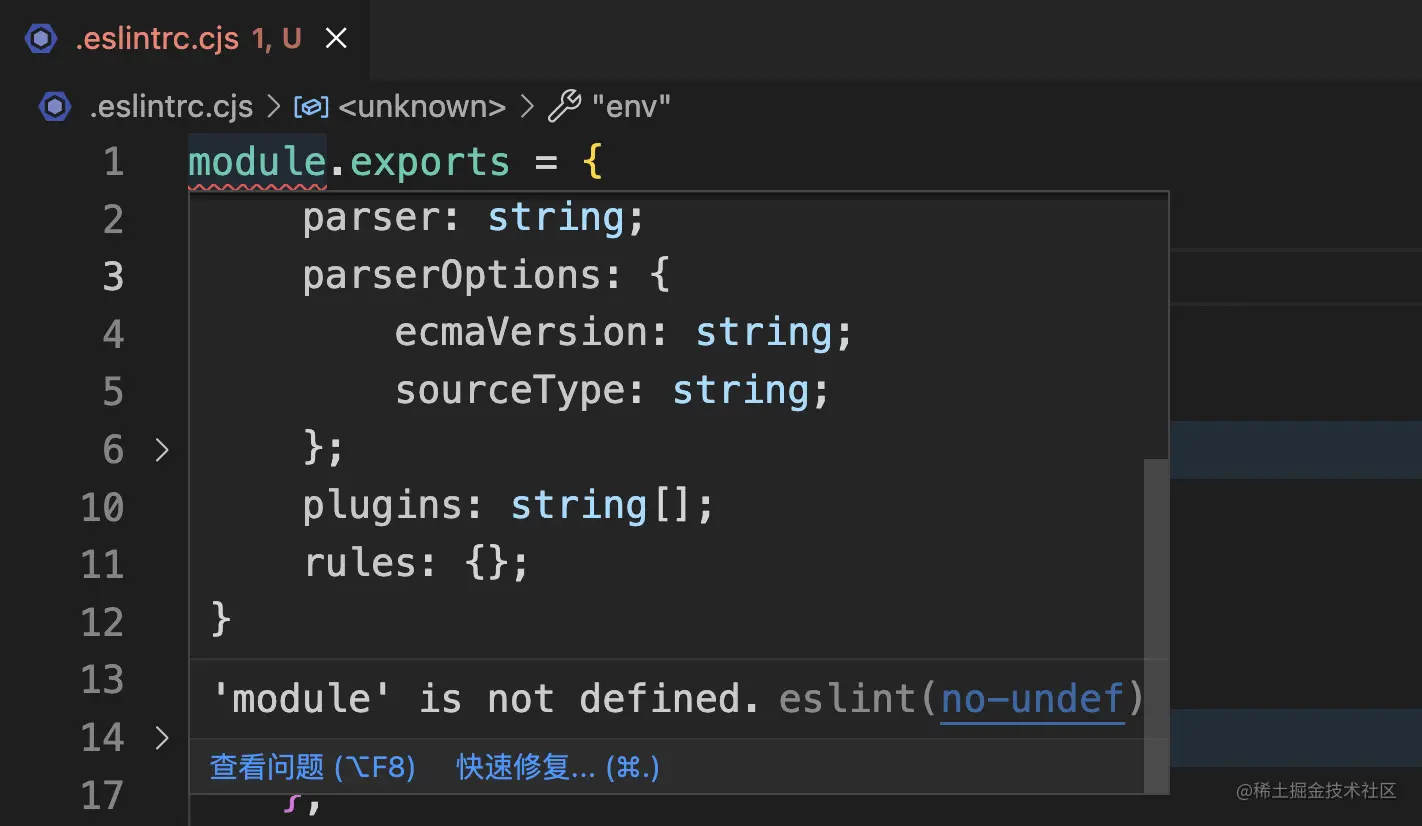Click the <unknown> symbol icon in breadcrumb
1422x826 pixels.
pyautogui.click(x=311, y=106)
